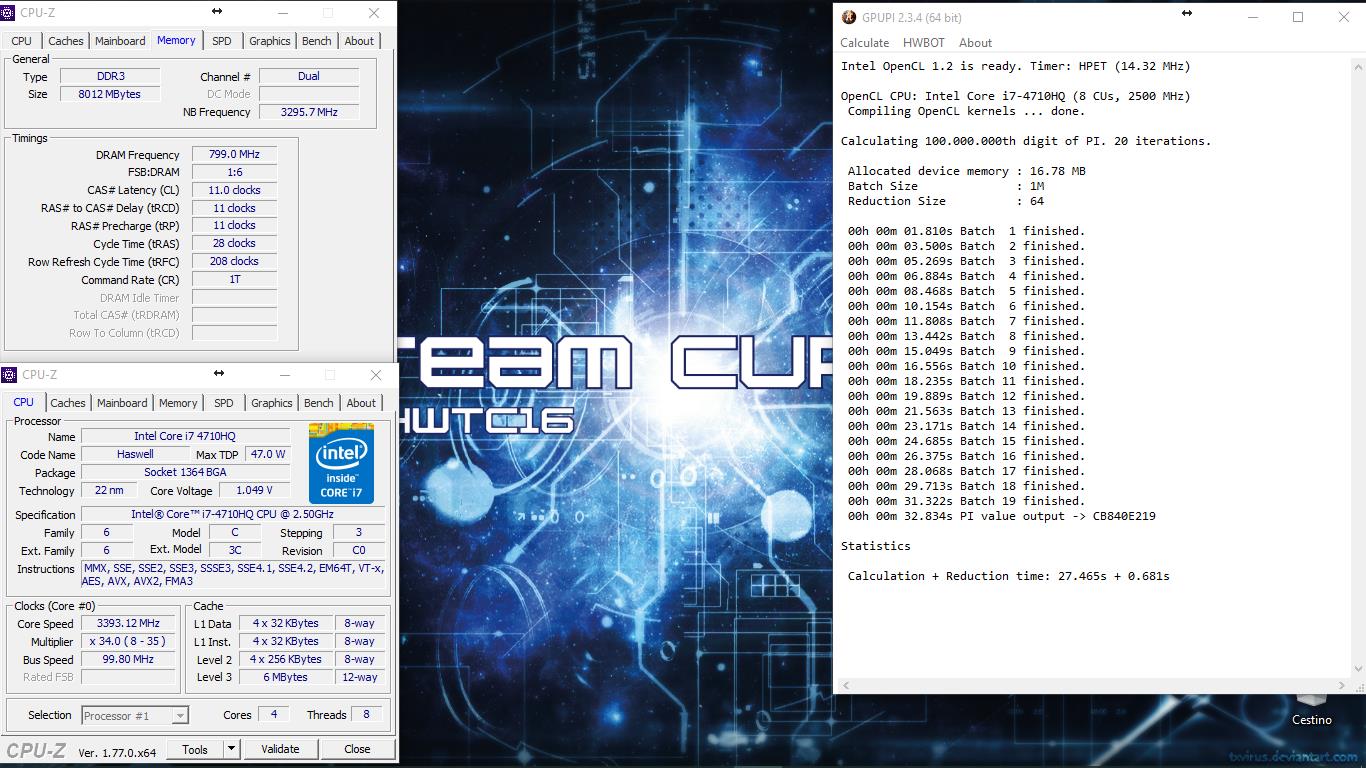The height and width of the screenshot is (768, 1366).
Task: Click the Cores count field showing 4
Action: 273,714
